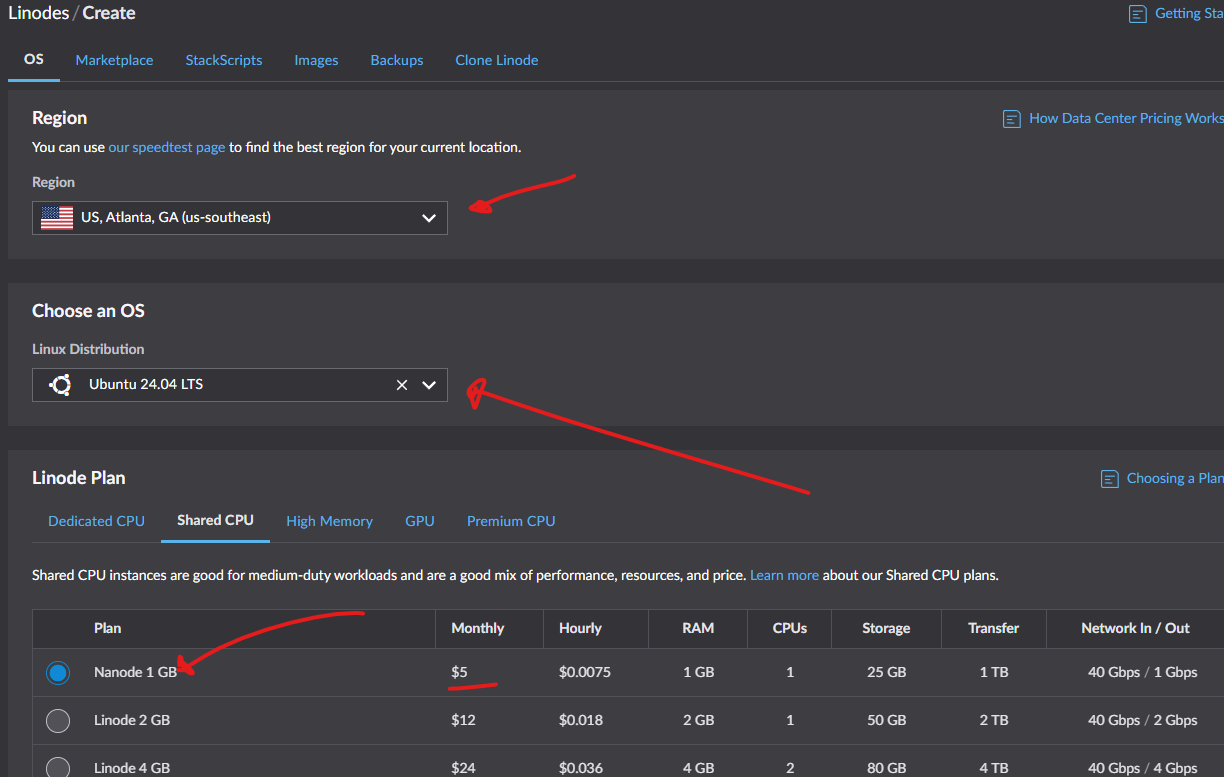The image size is (1224, 777).
Task: Click the $12 monthly price cell
Action: 463,720
